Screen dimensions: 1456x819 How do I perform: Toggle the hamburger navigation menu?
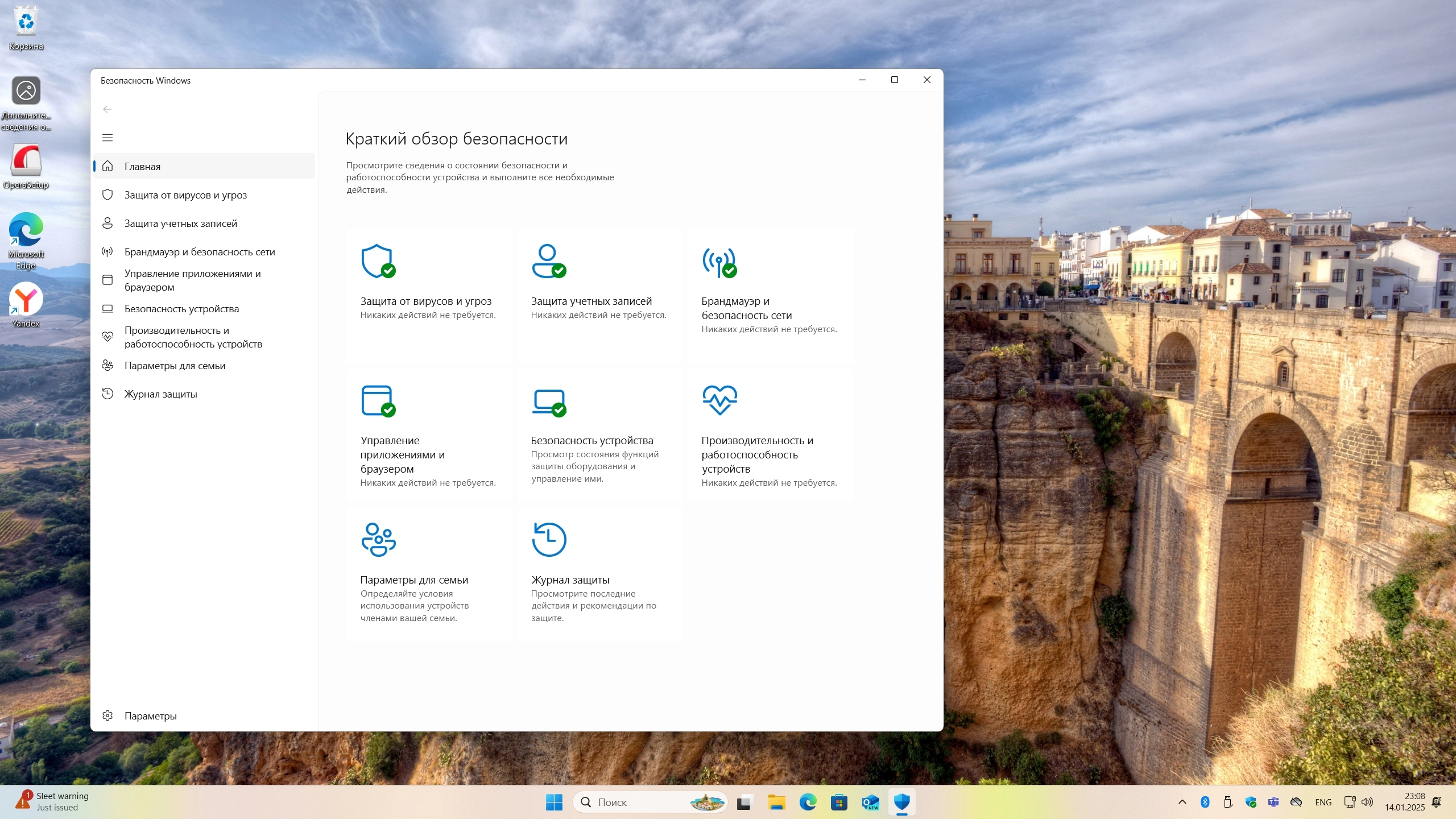107,138
